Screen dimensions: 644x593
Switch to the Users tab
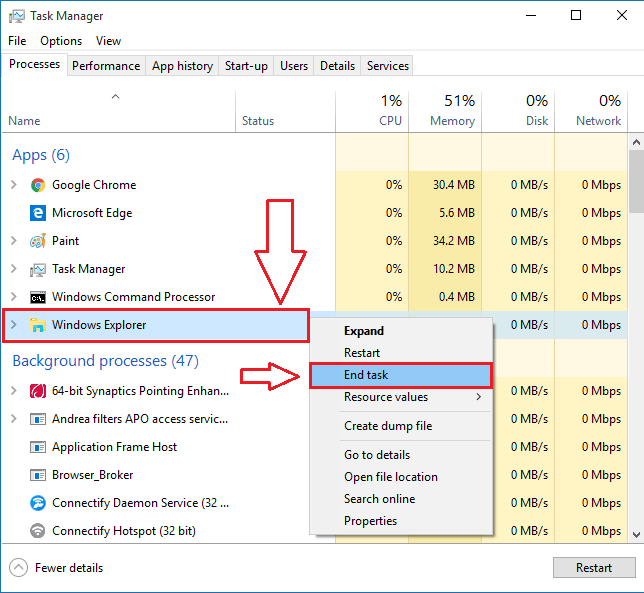coord(294,66)
